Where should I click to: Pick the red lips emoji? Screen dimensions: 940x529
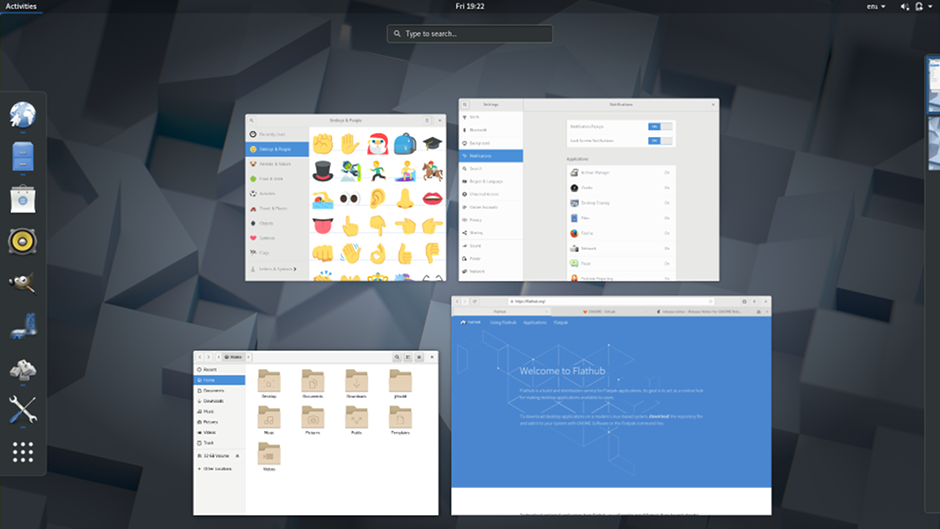tap(432, 199)
